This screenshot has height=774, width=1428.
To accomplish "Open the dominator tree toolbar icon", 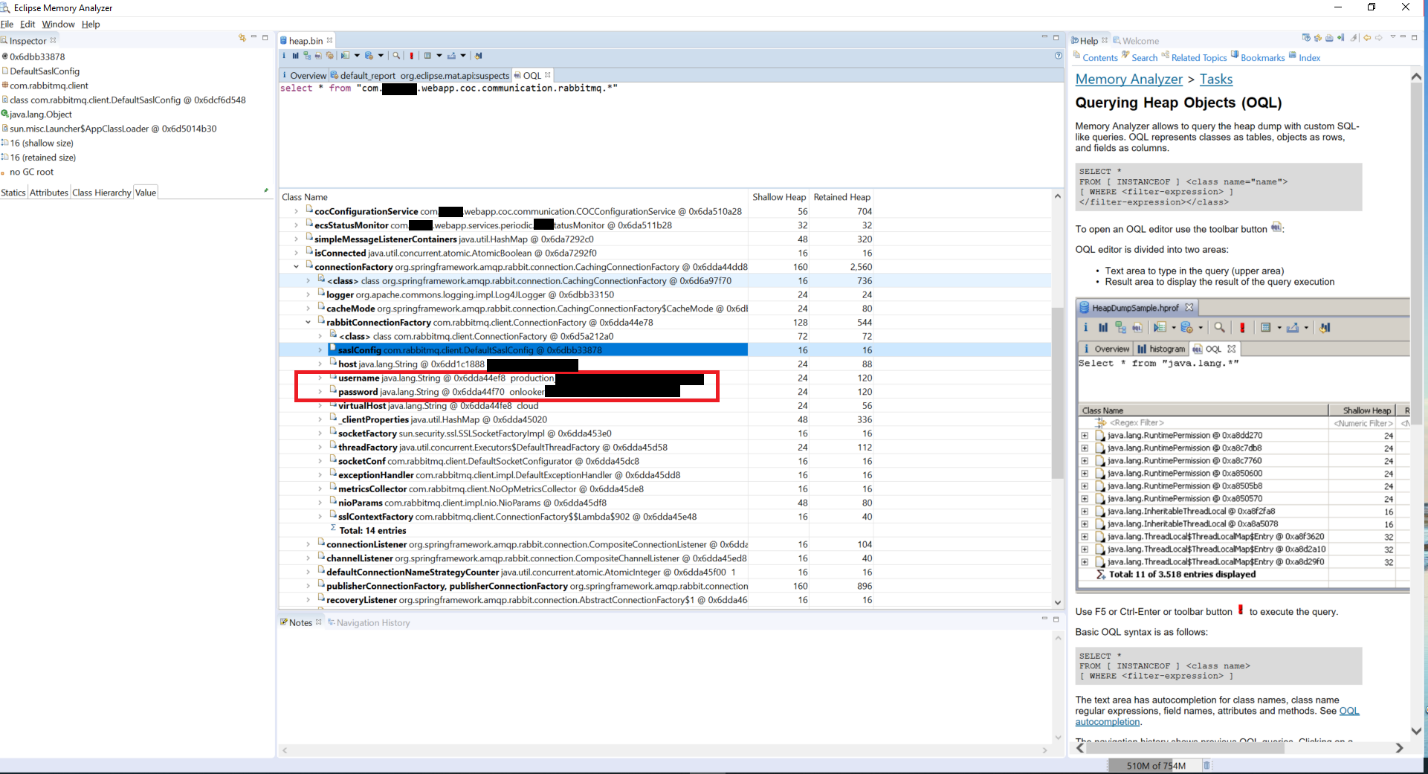I will 307,55.
